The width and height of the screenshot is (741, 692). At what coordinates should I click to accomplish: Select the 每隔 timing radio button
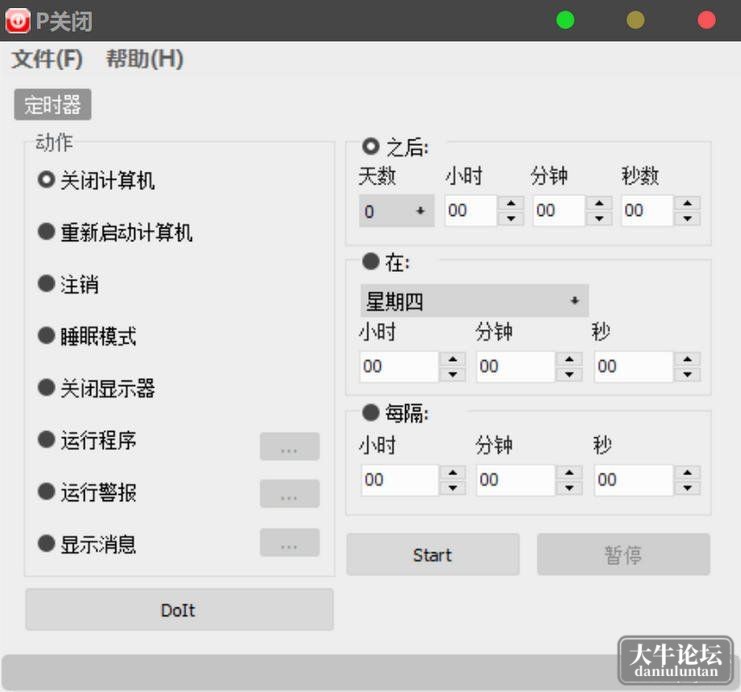pos(370,412)
